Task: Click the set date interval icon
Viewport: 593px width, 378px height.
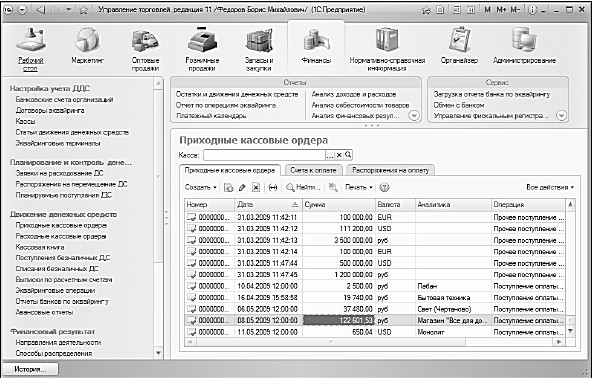Action: tap(273, 187)
